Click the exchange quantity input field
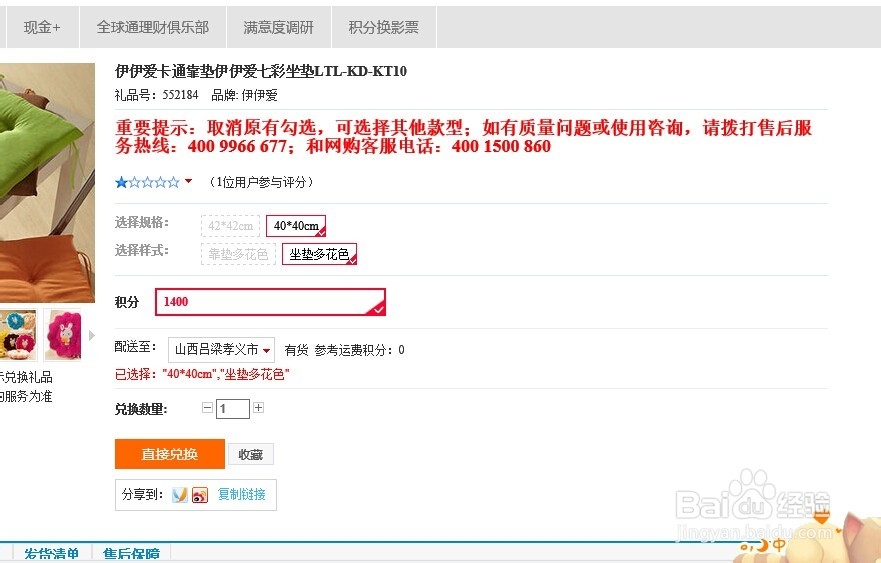Image resolution: width=881 pixels, height=563 pixels. coord(233,408)
